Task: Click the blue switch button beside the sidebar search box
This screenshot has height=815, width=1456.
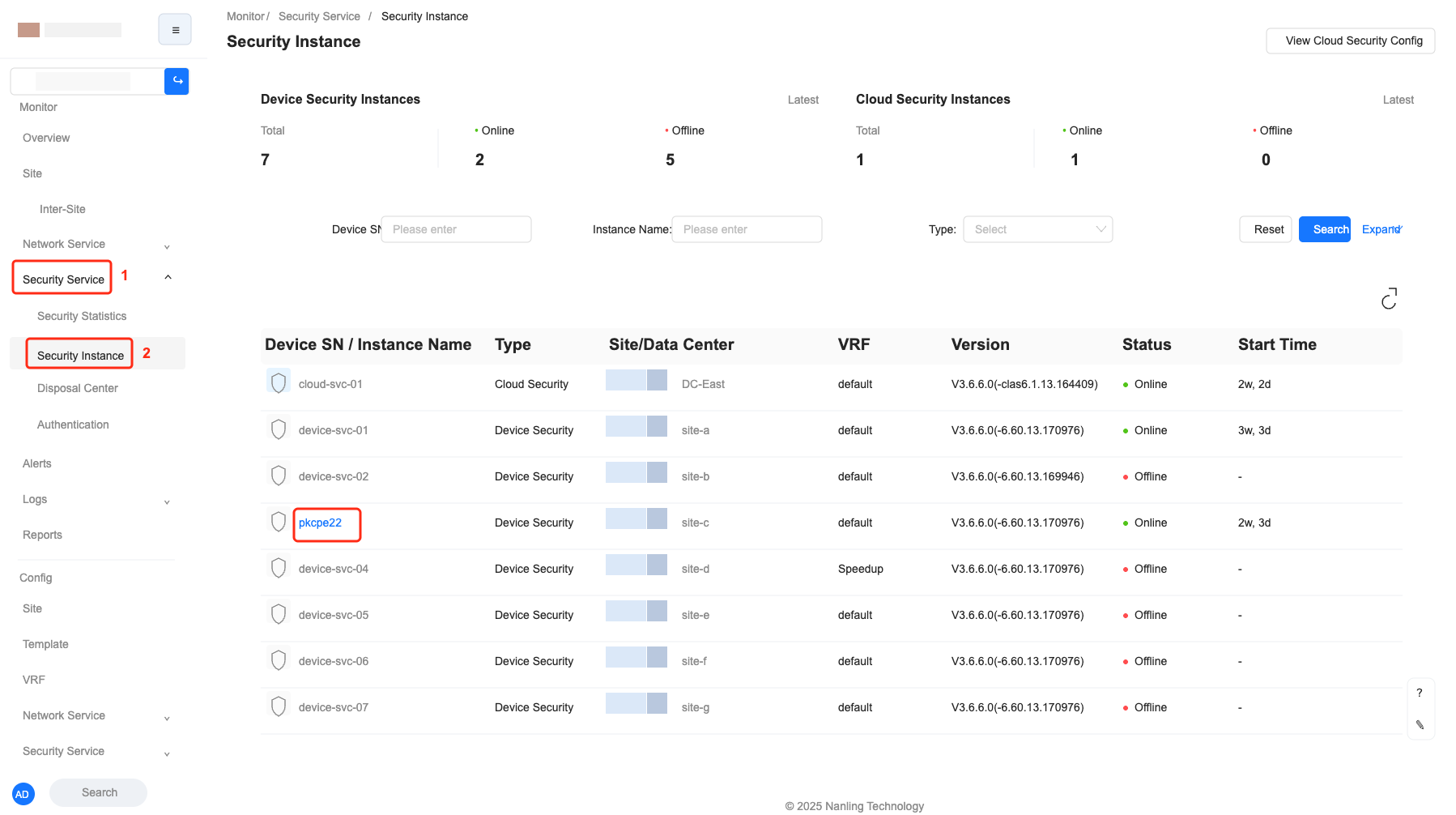Action: tap(177, 81)
